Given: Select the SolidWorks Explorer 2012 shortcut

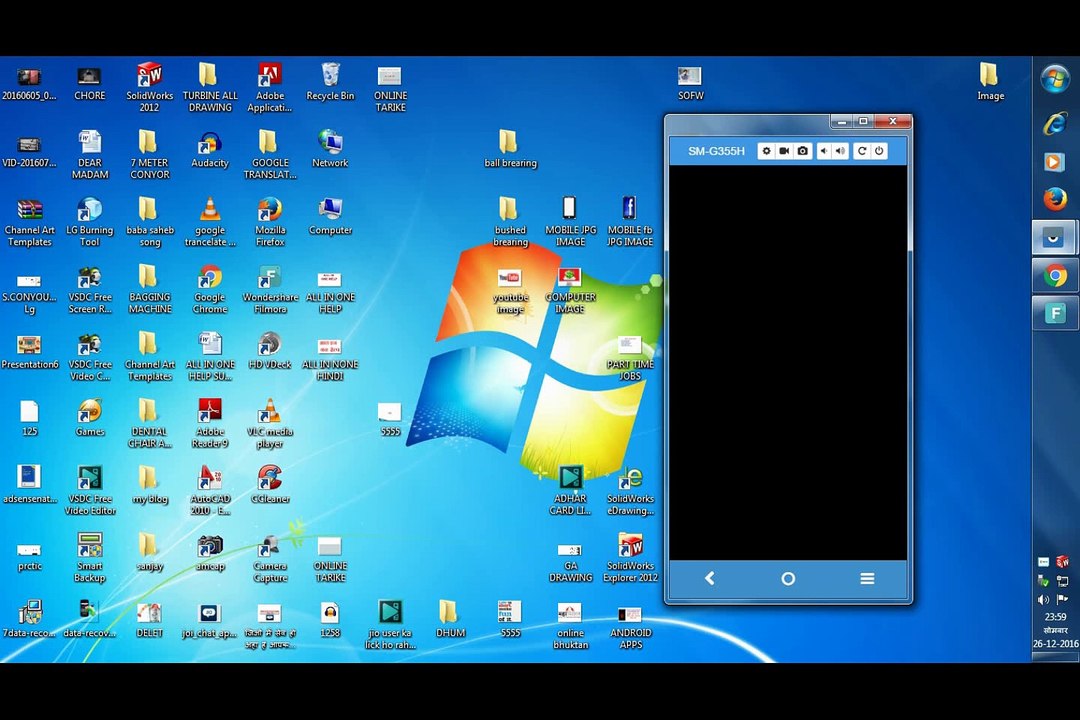Looking at the screenshot, I should click(x=630, y=558).
